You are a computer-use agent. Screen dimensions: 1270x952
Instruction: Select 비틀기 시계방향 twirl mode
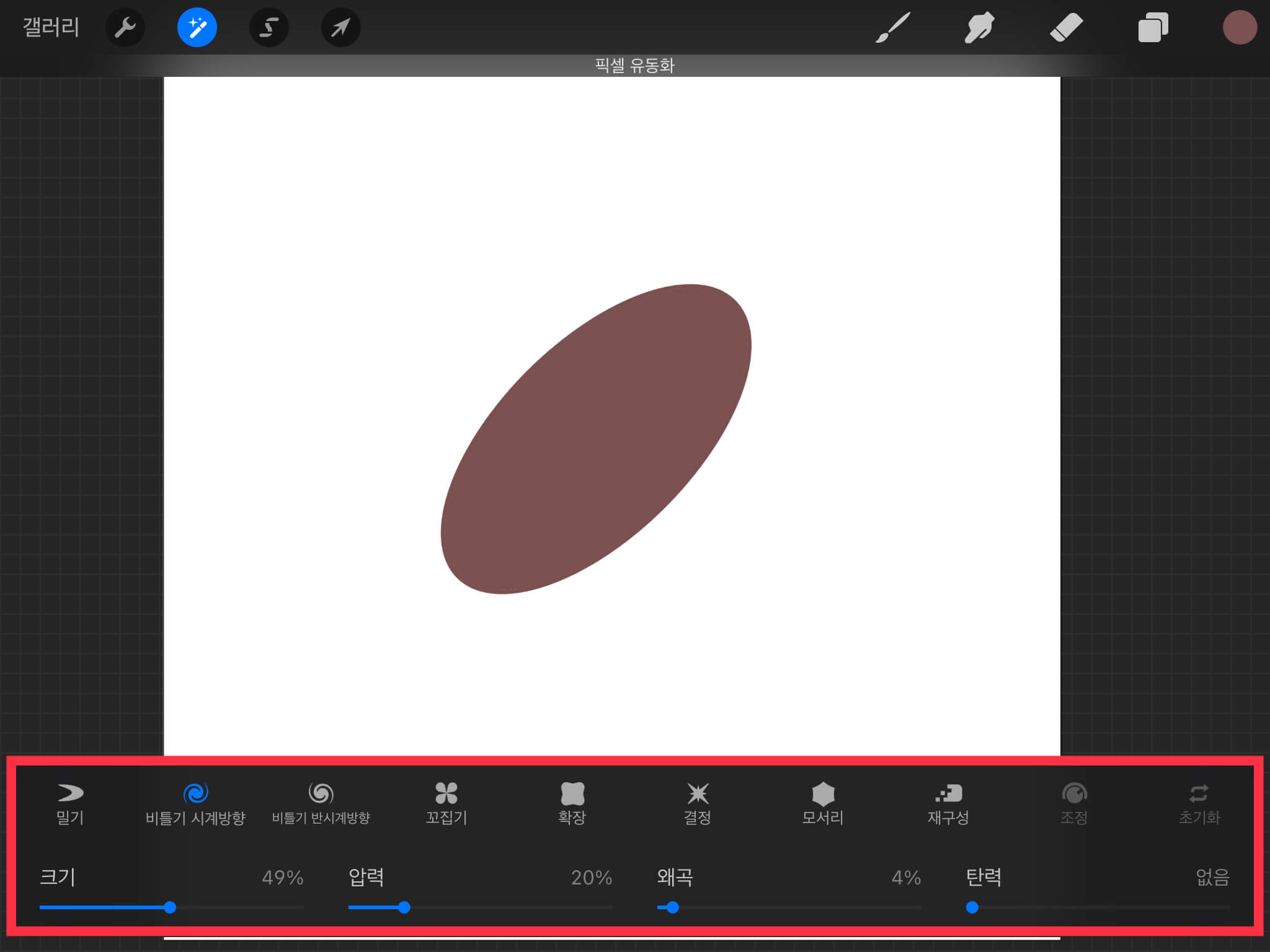tap(195, 803)
